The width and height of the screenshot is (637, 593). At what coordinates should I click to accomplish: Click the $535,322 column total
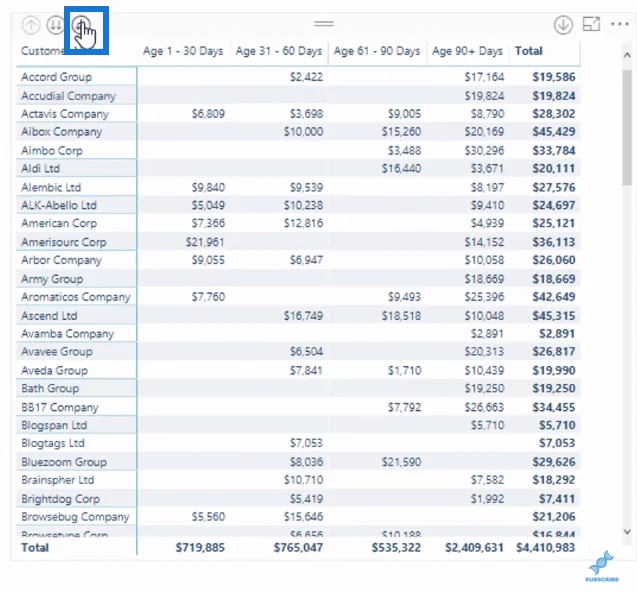(396, 548)
